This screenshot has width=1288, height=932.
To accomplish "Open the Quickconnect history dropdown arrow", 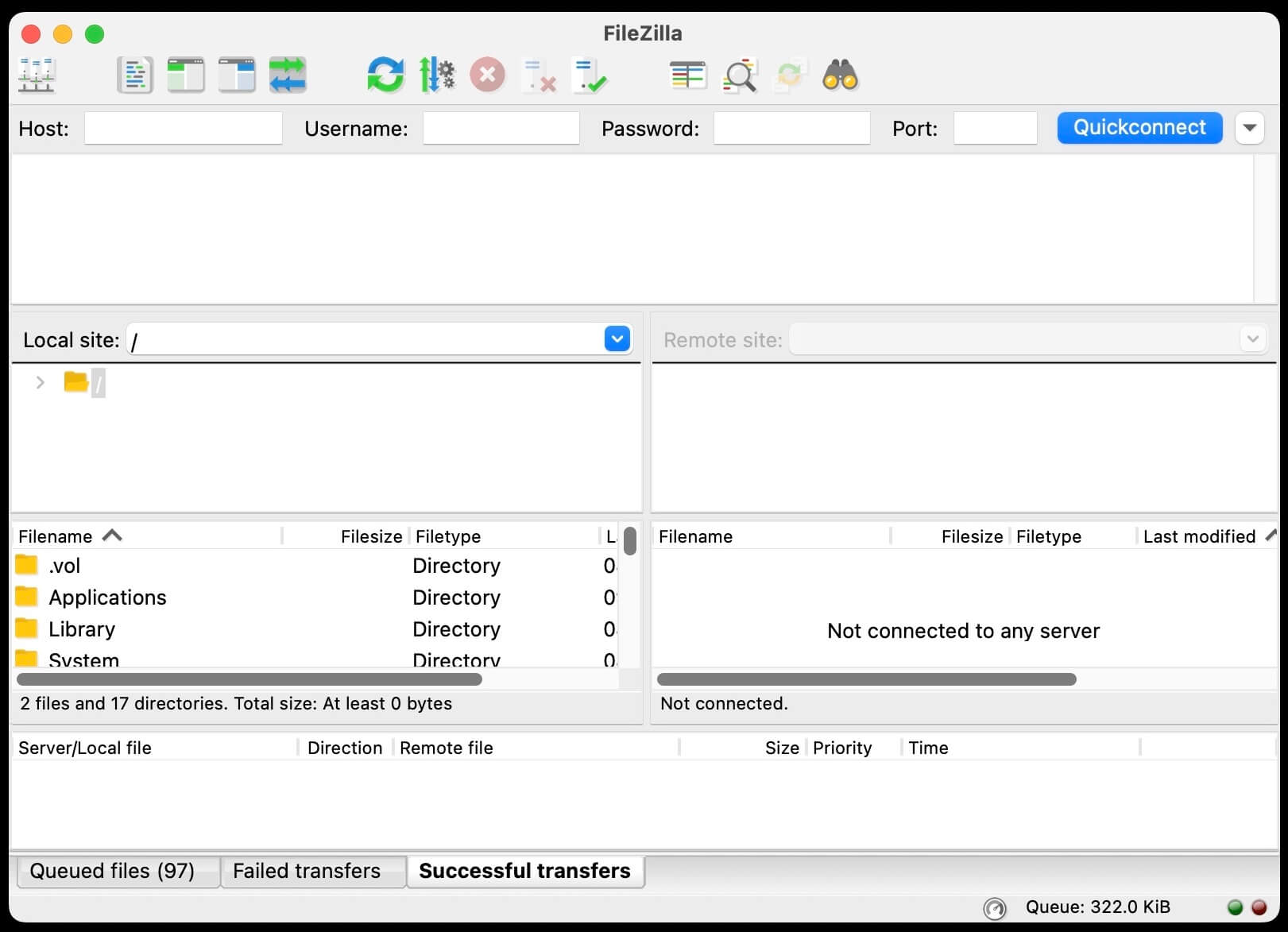I will coord(1250,128).
